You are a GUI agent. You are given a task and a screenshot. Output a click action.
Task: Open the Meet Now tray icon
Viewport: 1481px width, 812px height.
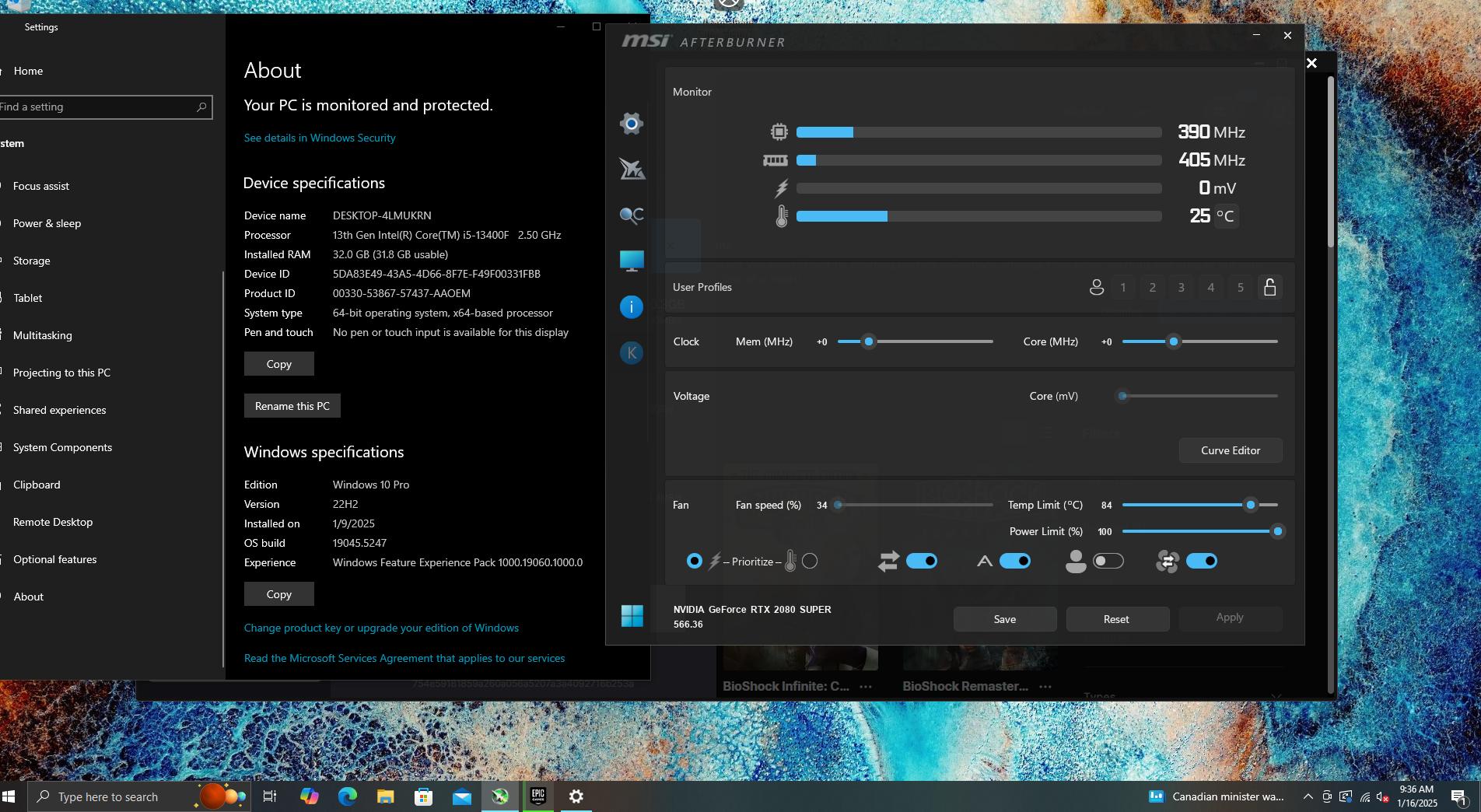[x=1327, y=796]
